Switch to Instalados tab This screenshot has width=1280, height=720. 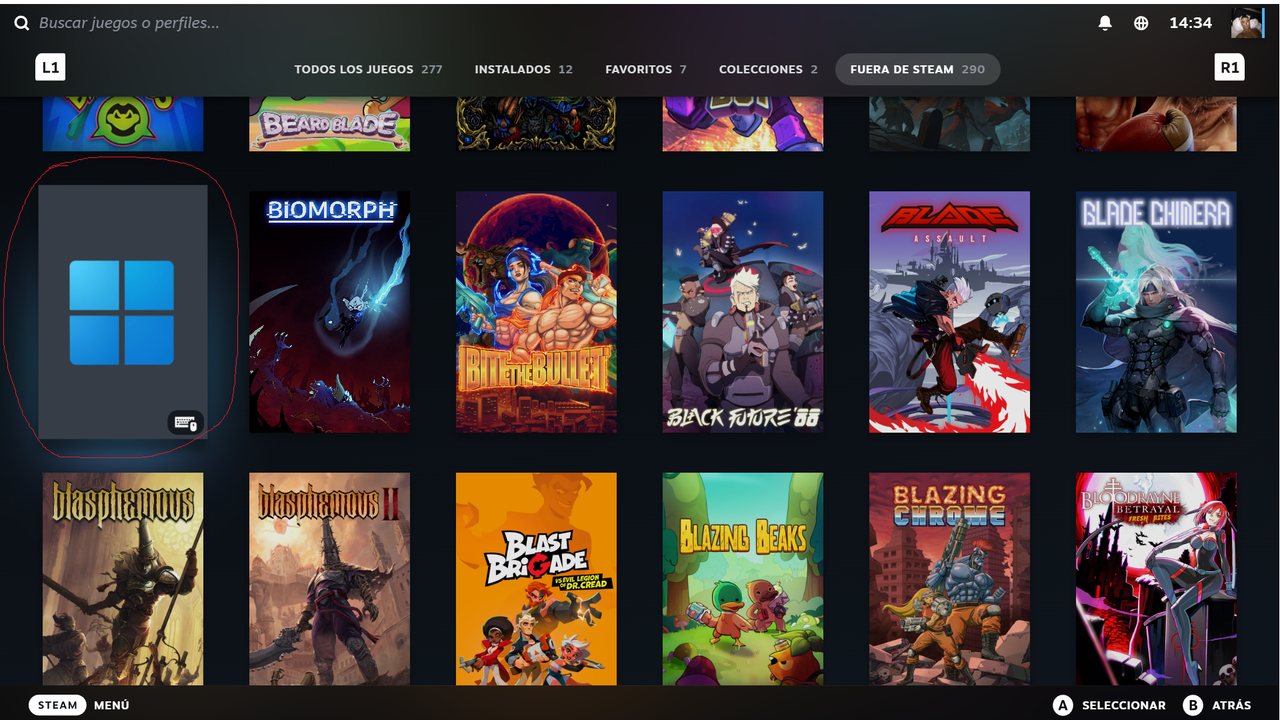[523, 69]
